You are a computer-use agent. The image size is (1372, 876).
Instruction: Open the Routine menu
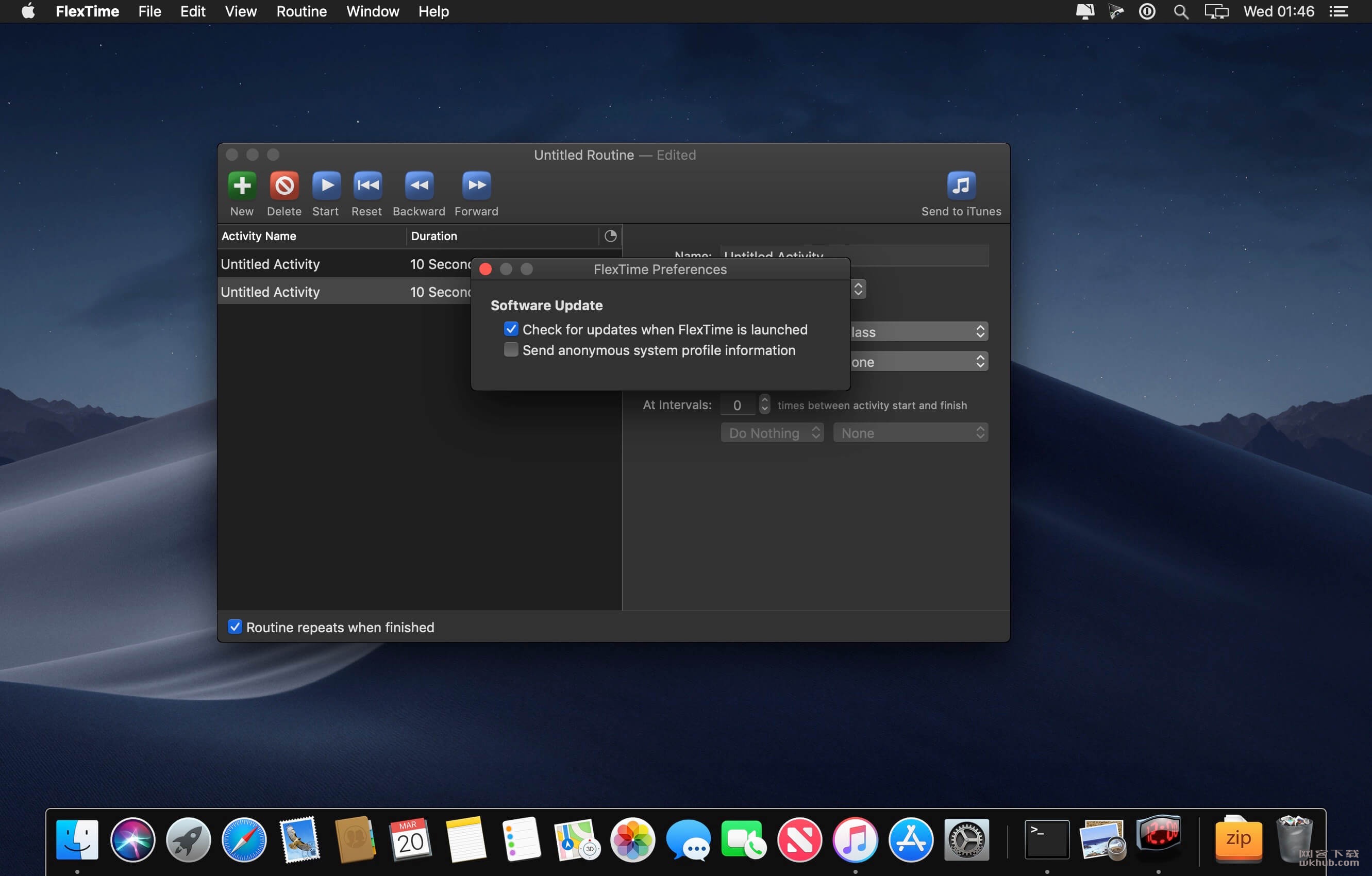pyautogui.click(x=302, y=11)
